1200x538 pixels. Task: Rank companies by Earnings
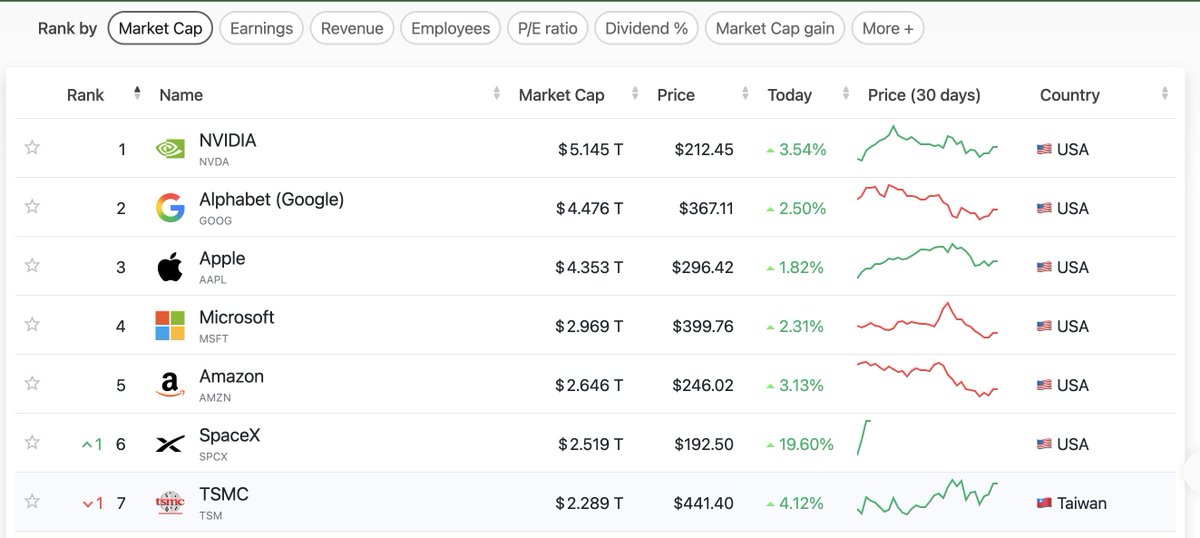coord(262,28)
